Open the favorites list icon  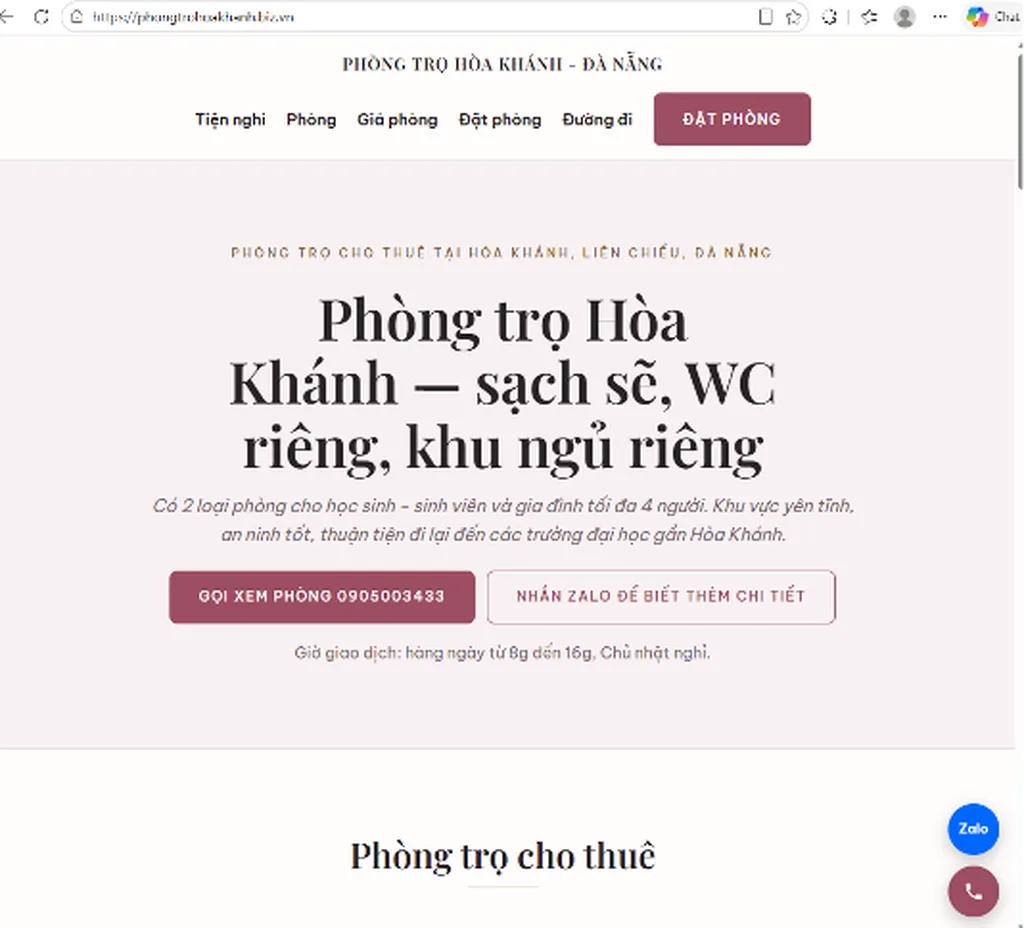point(869,17)
